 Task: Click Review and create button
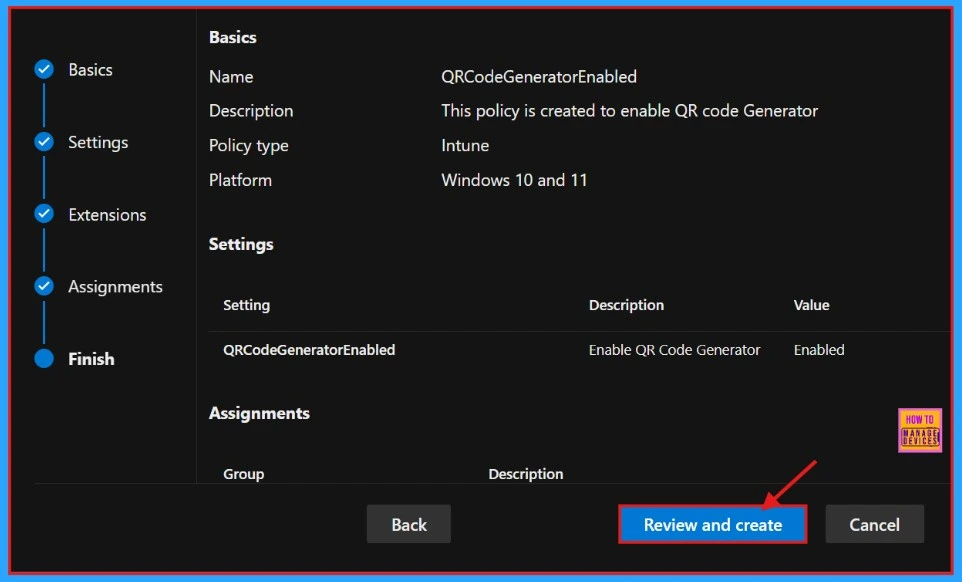point(712,524)
